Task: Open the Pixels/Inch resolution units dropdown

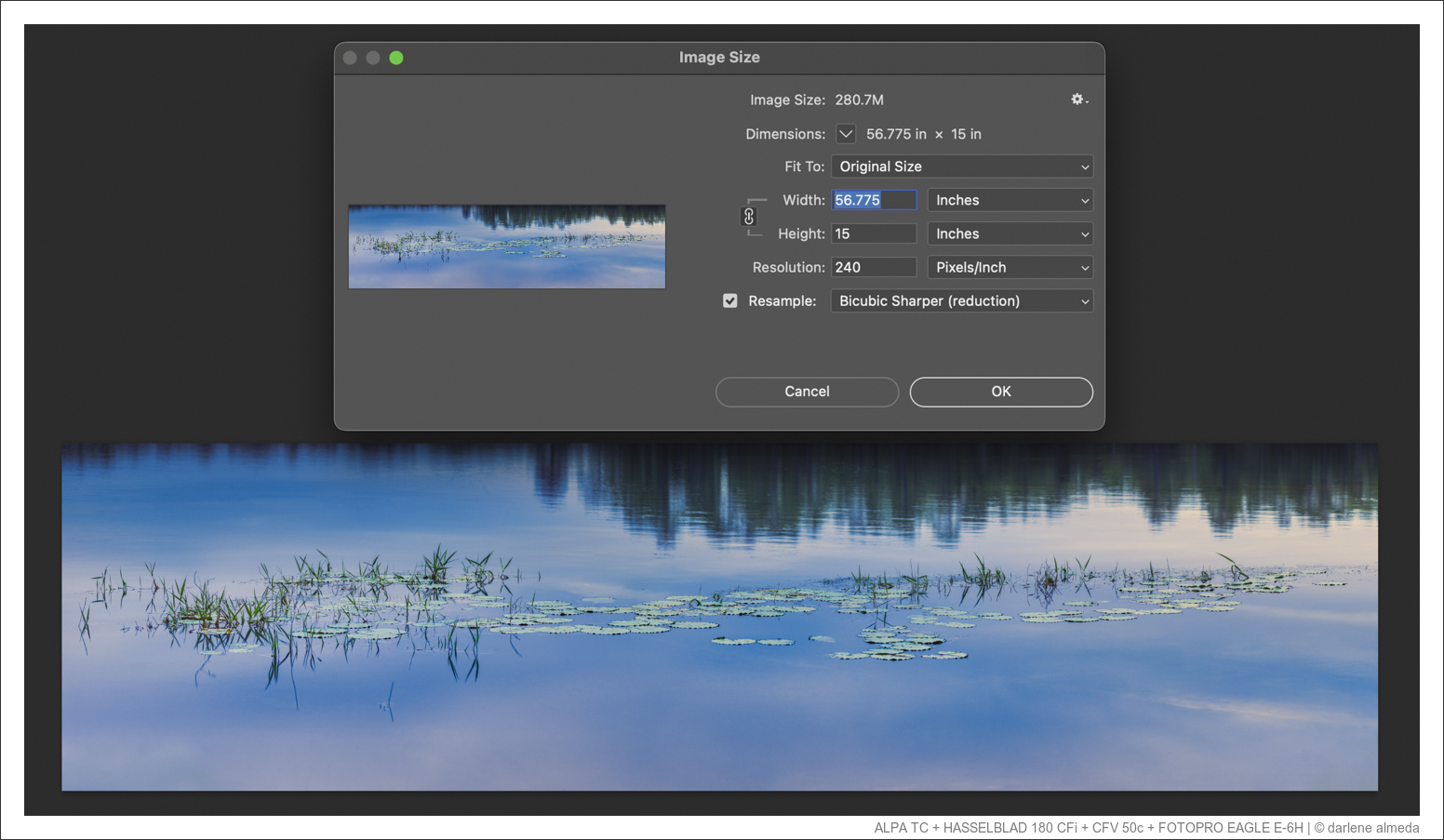Action: pyautogui.click(x=1010, y=267)
